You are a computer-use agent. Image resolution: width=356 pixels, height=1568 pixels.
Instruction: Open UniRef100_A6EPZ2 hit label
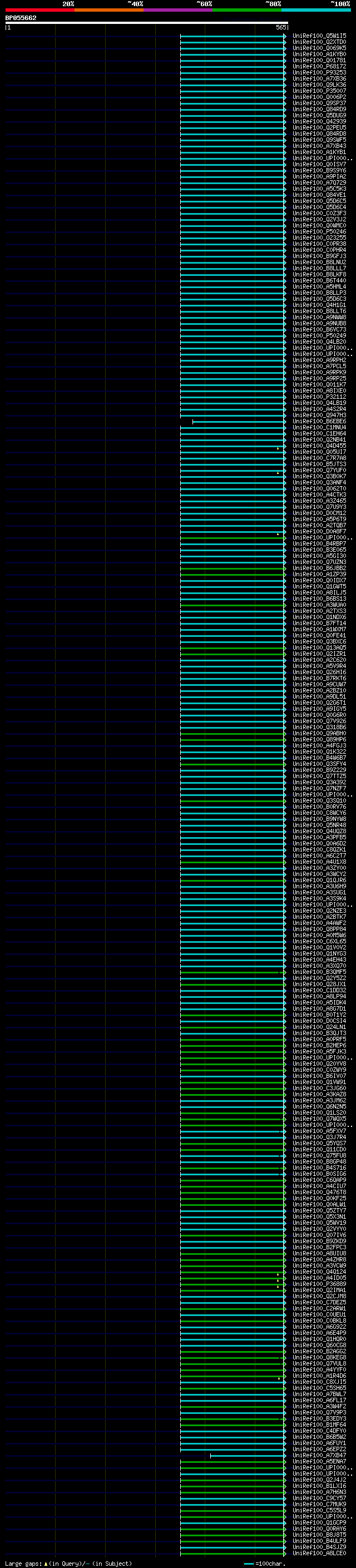coord(319,1450)
